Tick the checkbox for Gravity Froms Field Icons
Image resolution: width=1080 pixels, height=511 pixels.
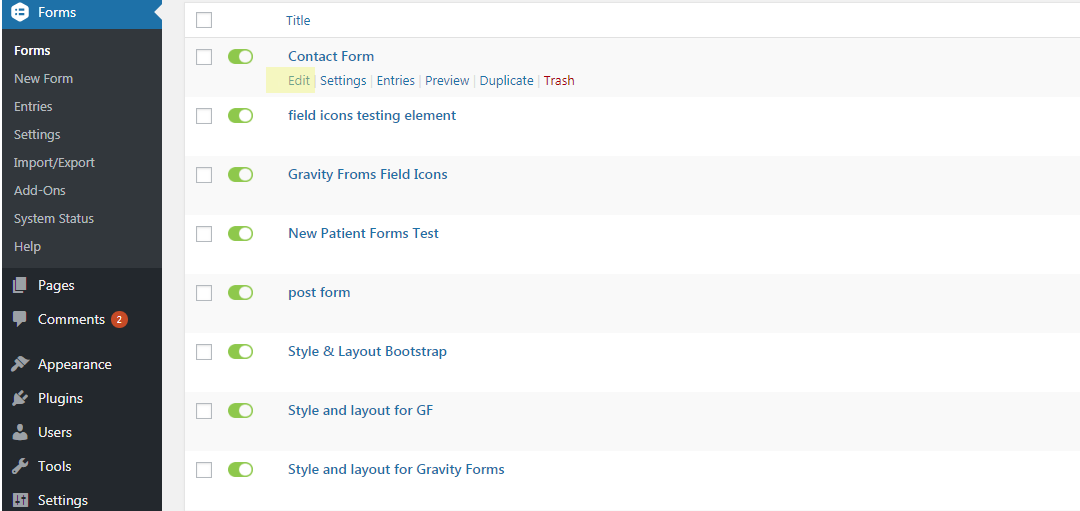204,175
